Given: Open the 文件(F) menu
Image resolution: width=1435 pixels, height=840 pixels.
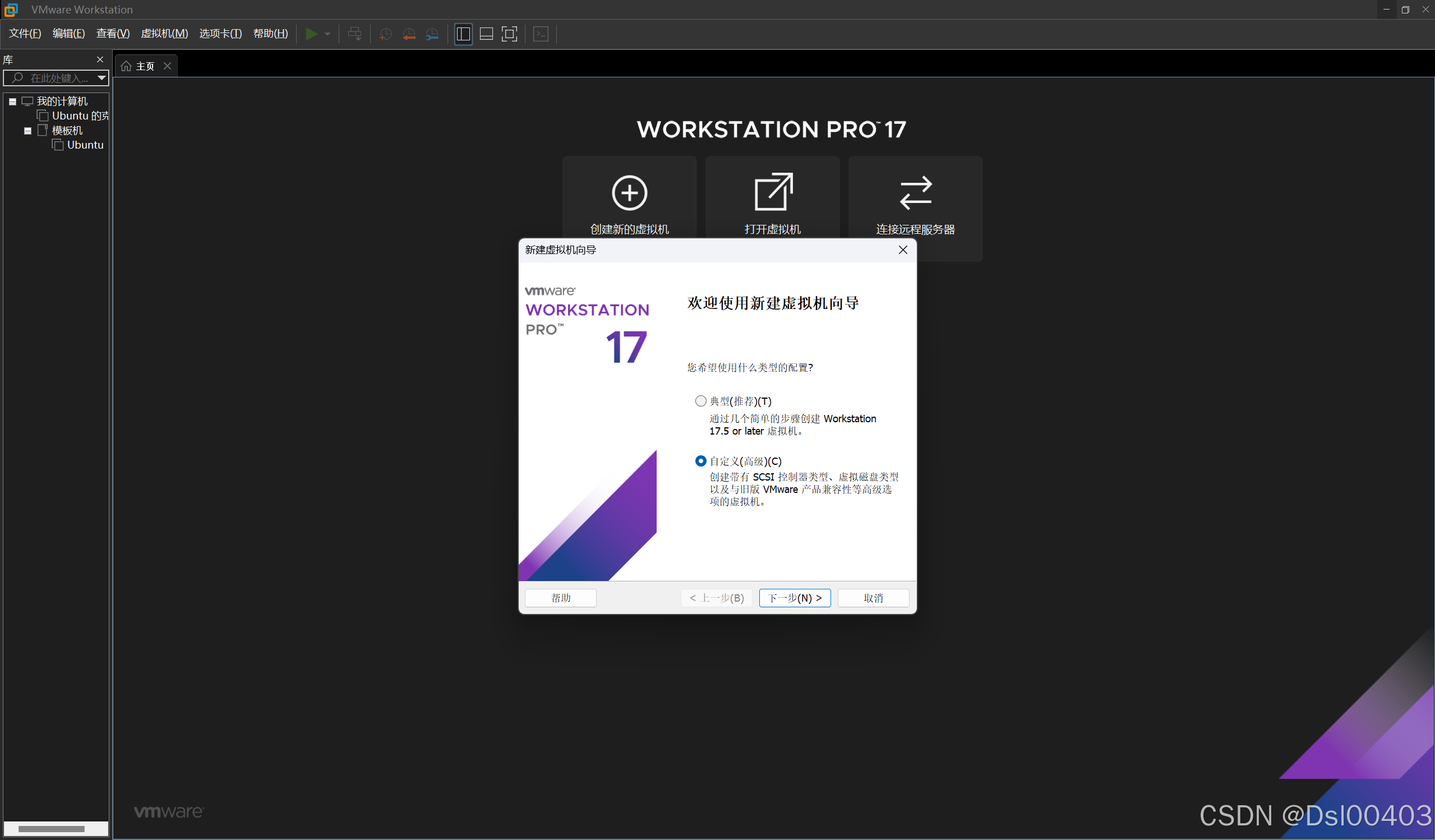Looking at the screenshot, I should coord(25,34).
